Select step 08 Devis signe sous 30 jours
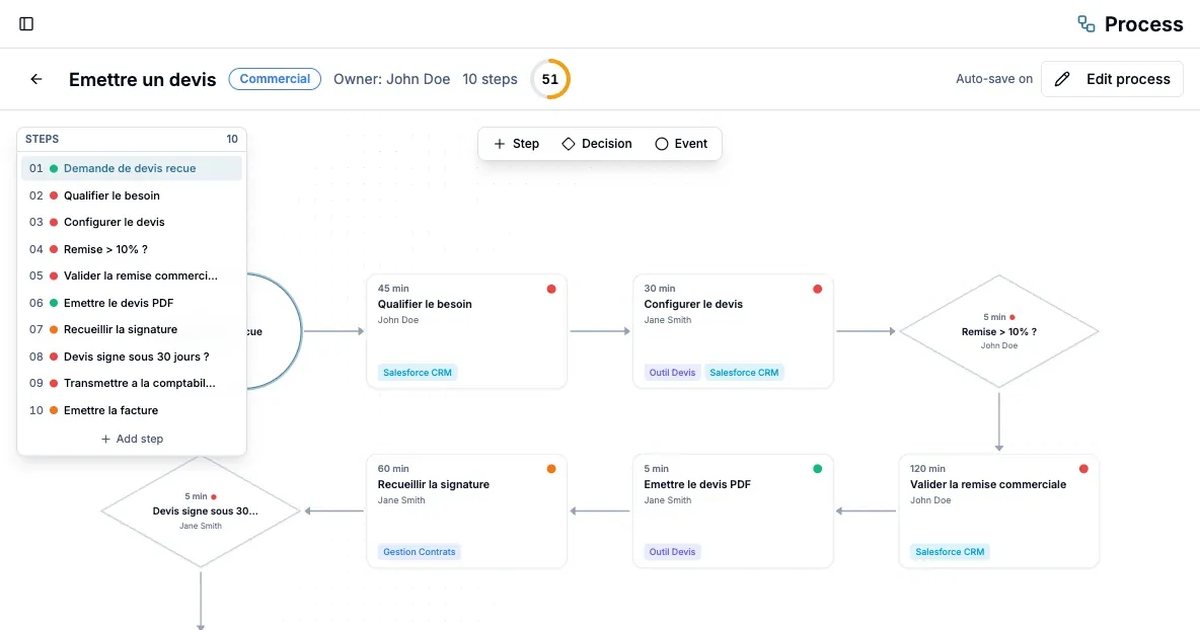The image size is (1200, 630). click(132, 357)
